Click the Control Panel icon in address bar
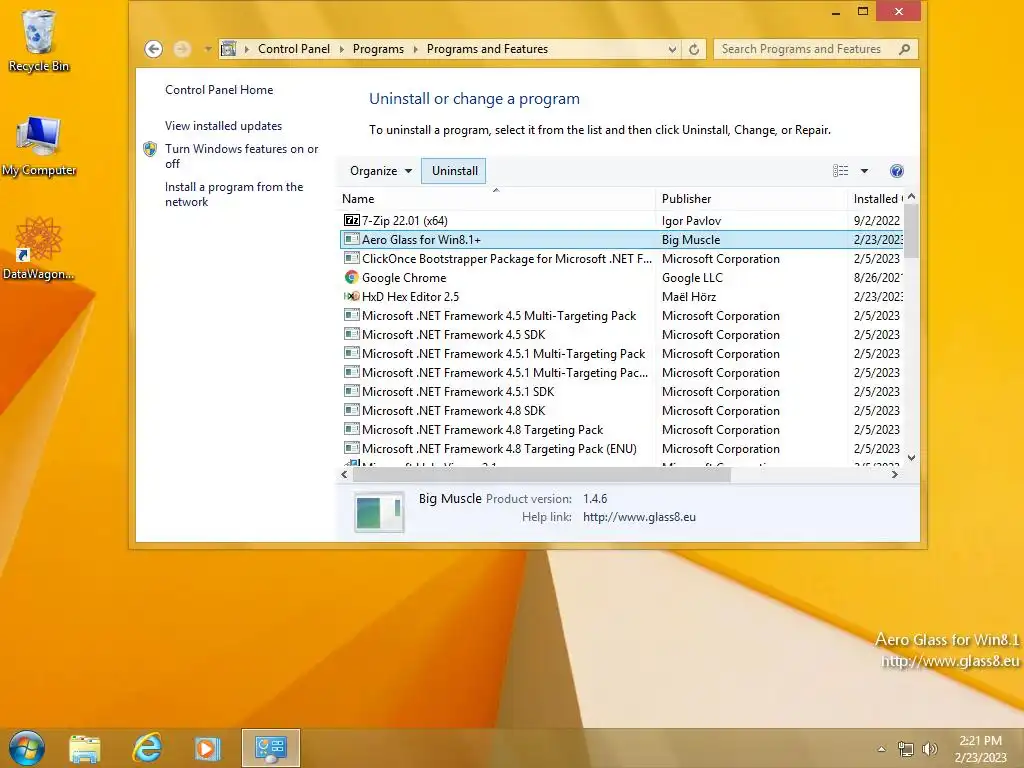Viewport: 1024px width, 768px height. (x=229, y=49)
